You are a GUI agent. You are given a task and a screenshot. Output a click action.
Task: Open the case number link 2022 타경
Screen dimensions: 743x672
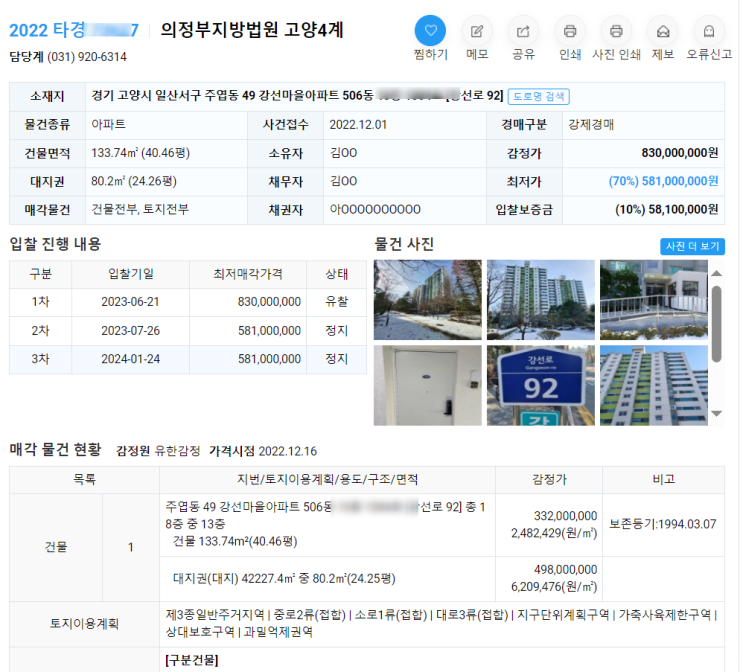(74, 30)
